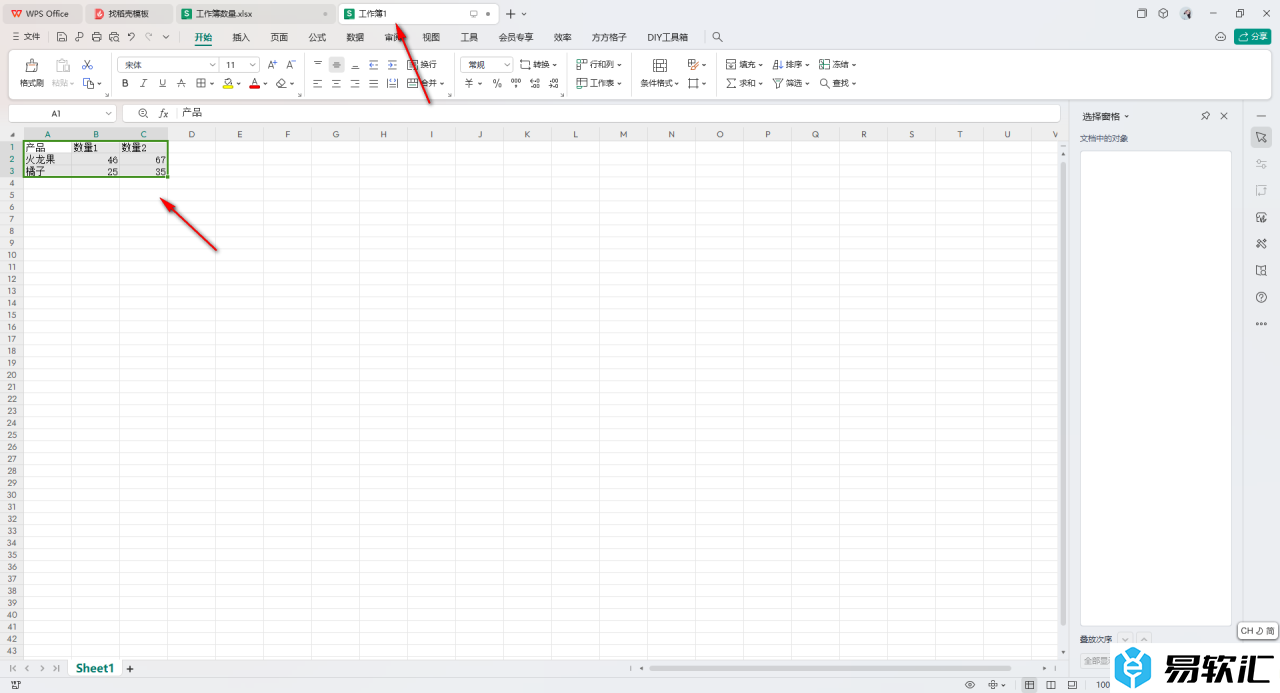Toggle eye protection mode in status bar
The image size is (1280, 693).
click(969, 685)
